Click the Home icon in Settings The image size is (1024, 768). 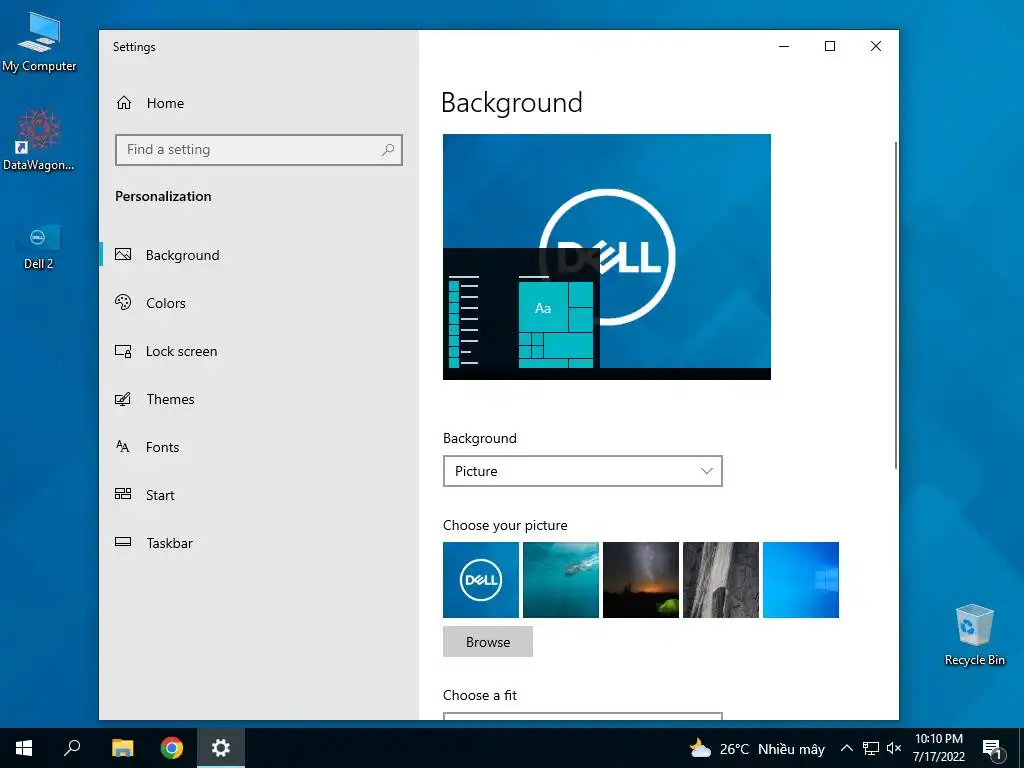click(x=124, y=103)
